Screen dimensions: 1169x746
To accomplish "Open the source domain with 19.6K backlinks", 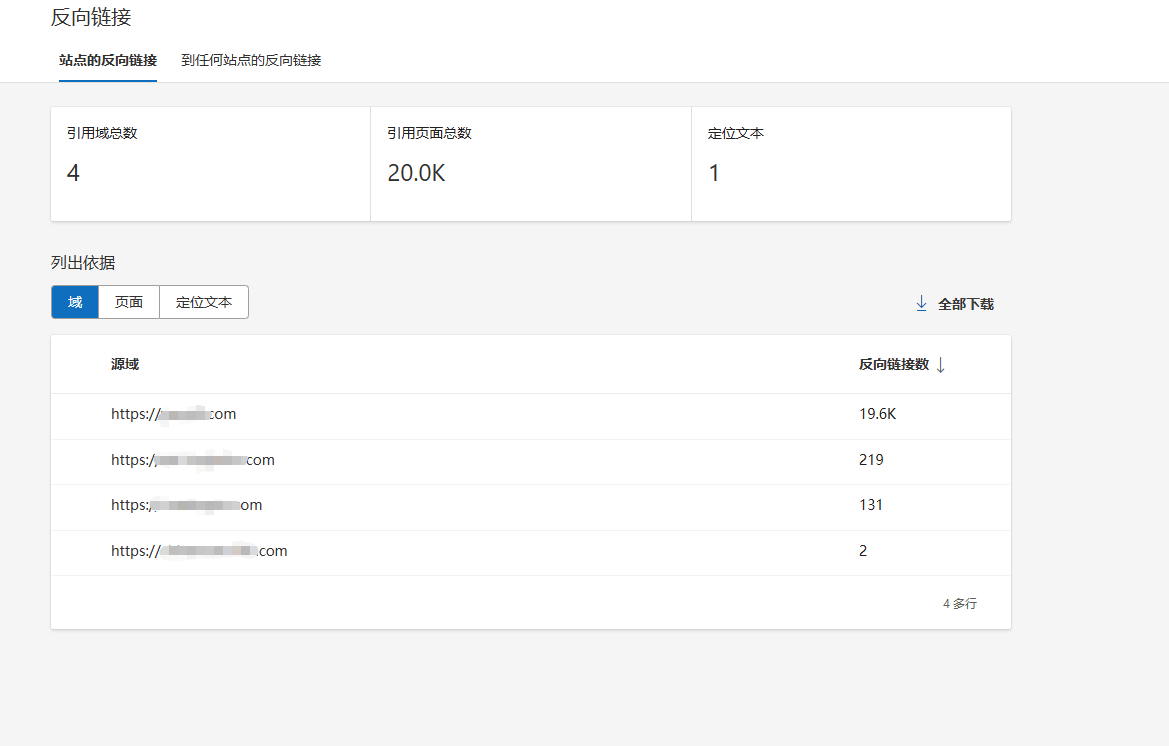I will 173,414.
